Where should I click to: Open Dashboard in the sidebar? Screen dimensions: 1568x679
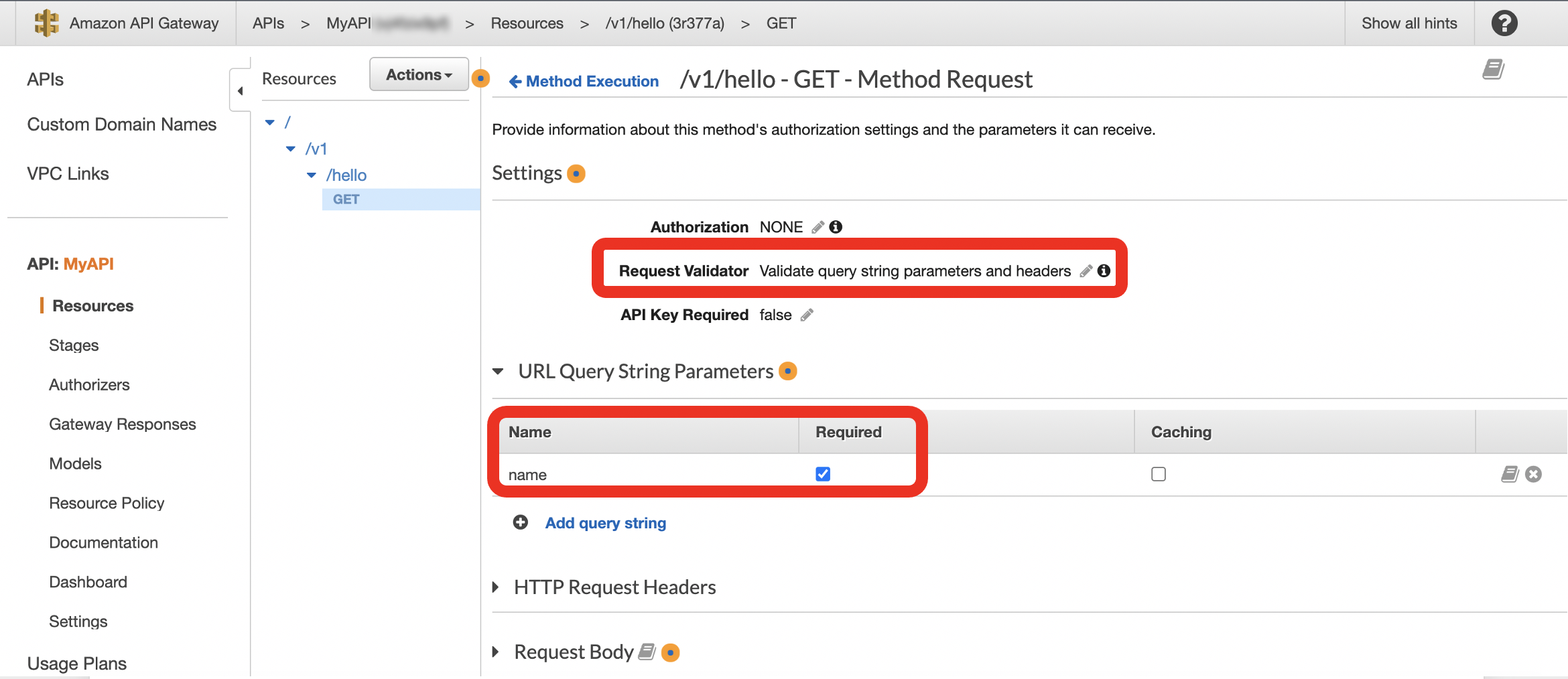tap(88, 583)
